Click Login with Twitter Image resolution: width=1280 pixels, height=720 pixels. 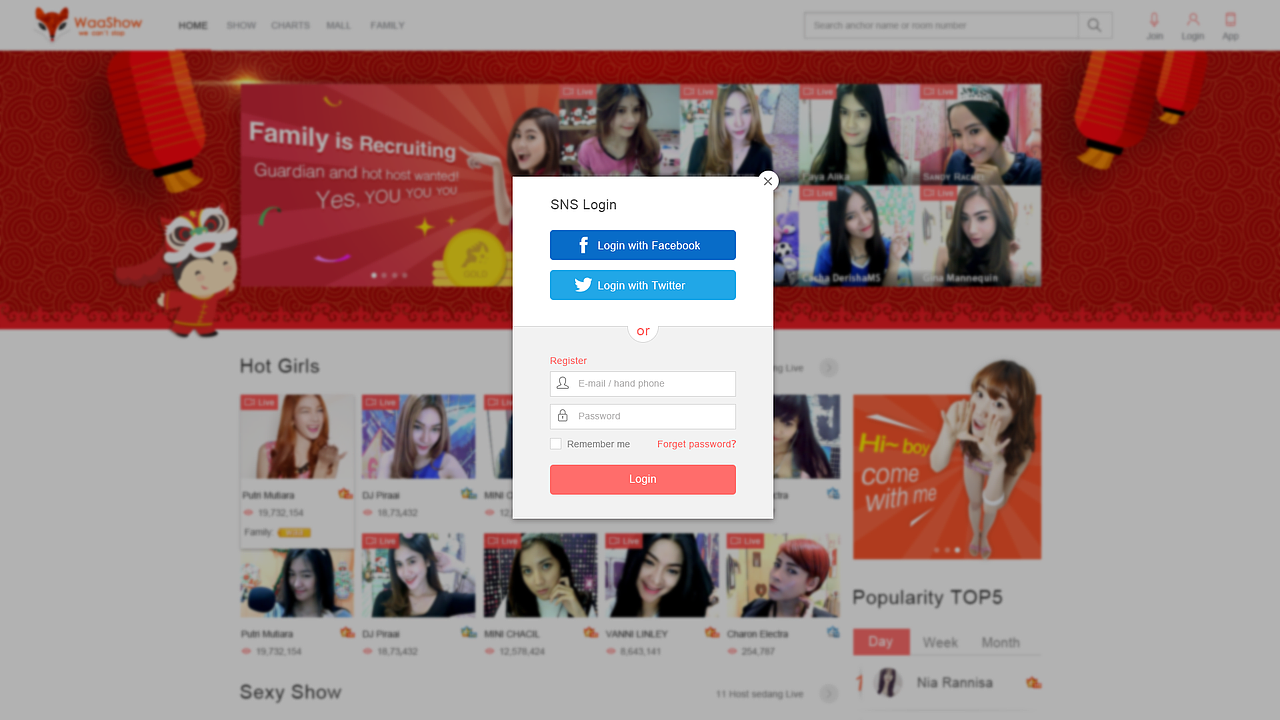tap(643, 285)
